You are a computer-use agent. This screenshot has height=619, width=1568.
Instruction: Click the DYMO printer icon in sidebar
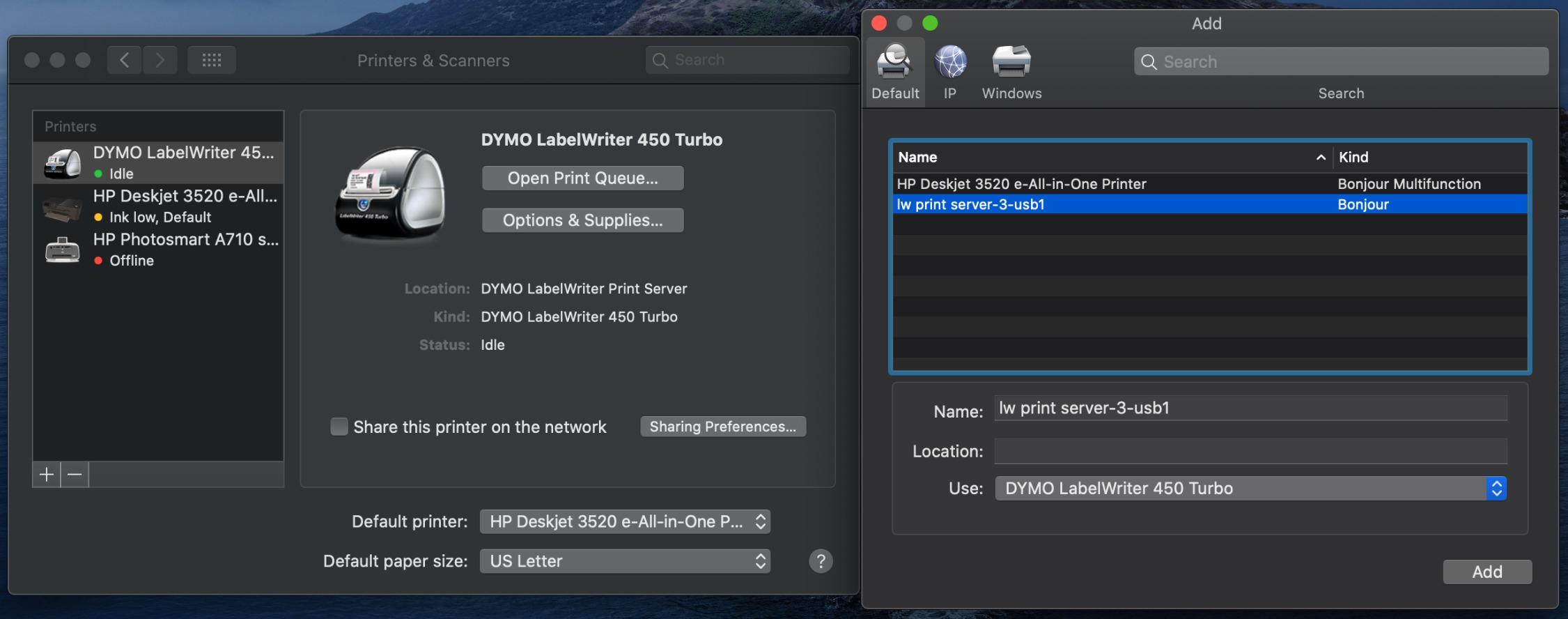point(63,163)
